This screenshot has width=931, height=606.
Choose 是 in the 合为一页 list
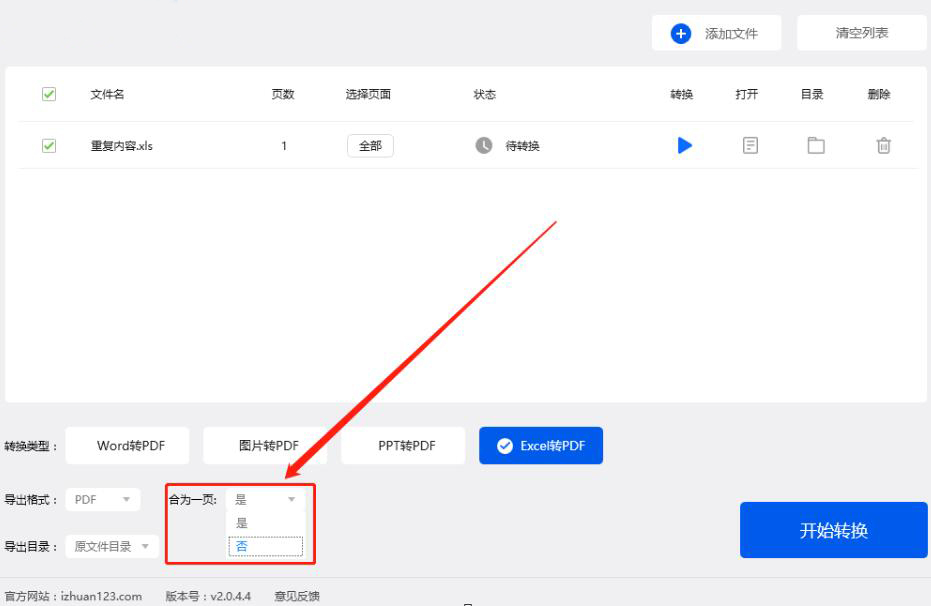265,523
